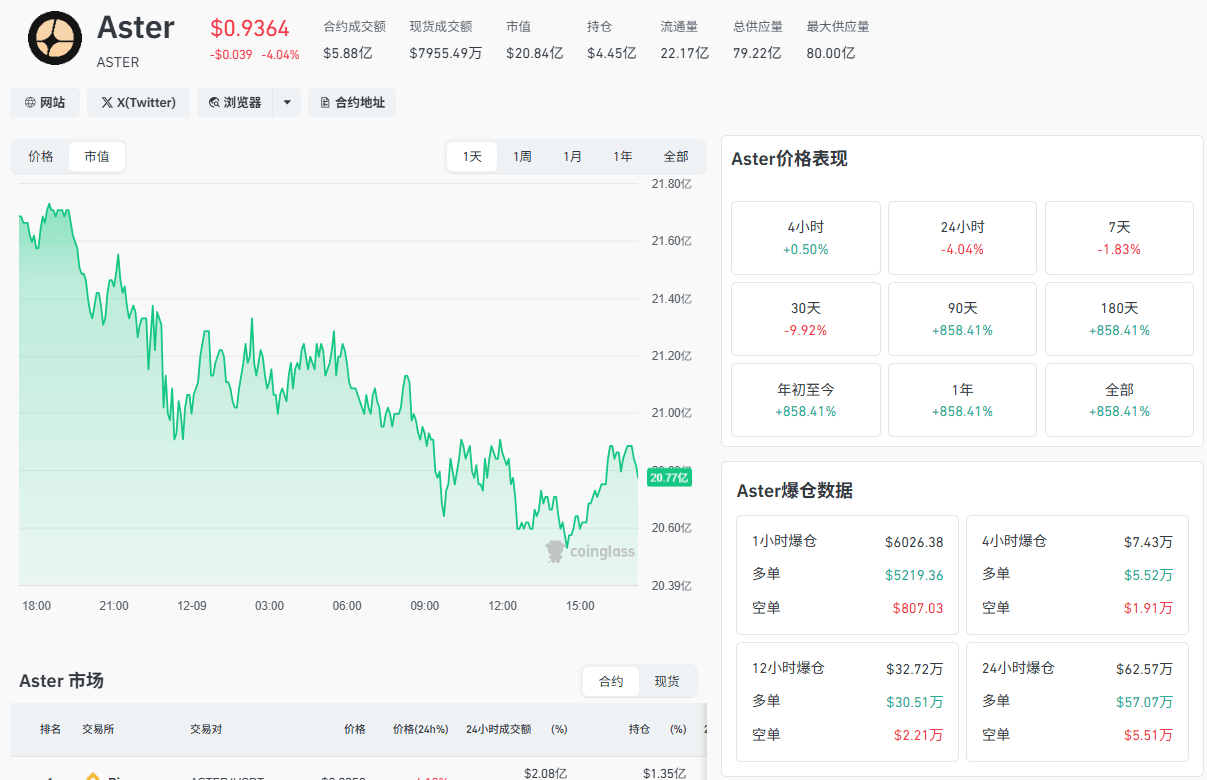The height and width of the screenshot is (780, 1207).
Task: Click 1小时 short liquidation $807.03
Action: pos(917,608)
